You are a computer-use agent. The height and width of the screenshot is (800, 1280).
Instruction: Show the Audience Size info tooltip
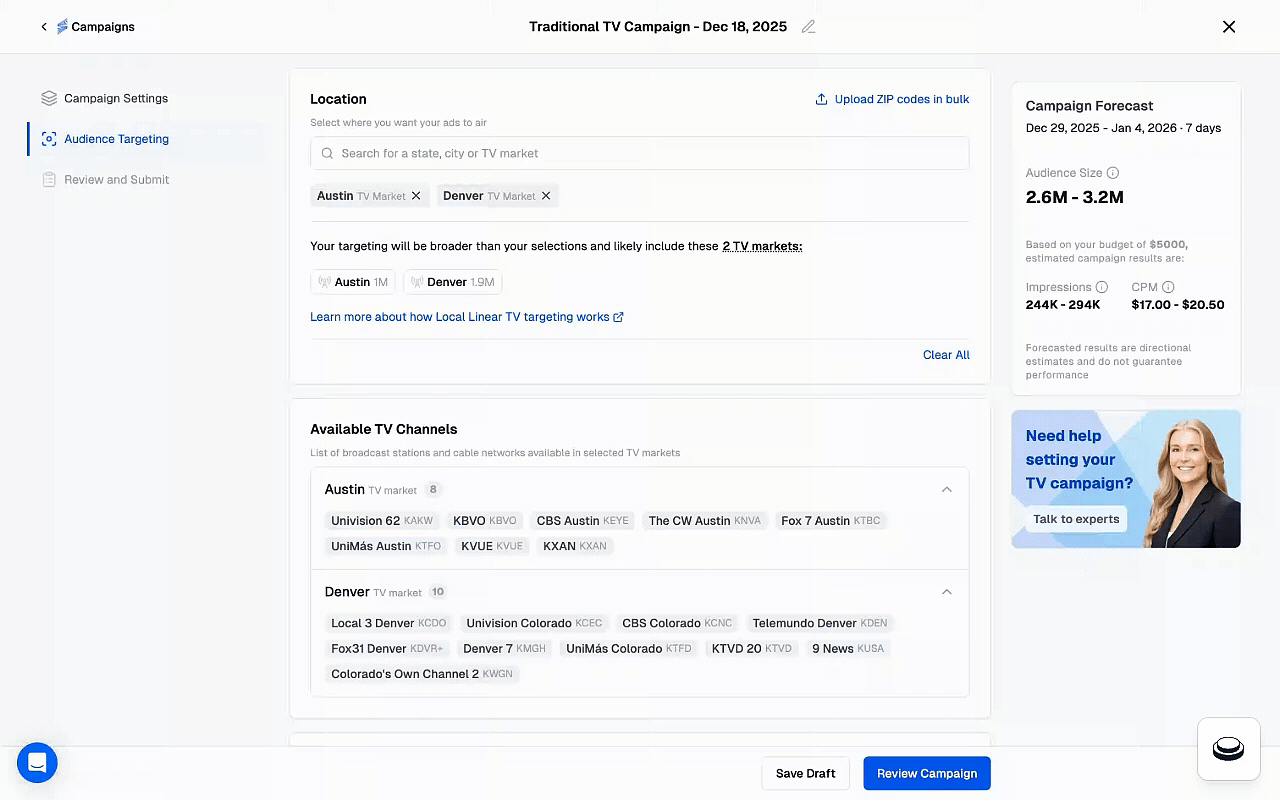[x=1113, y=173]
